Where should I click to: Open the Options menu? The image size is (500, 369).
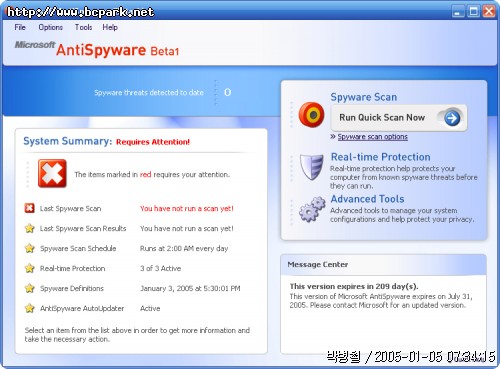click(x=51, y=27)
